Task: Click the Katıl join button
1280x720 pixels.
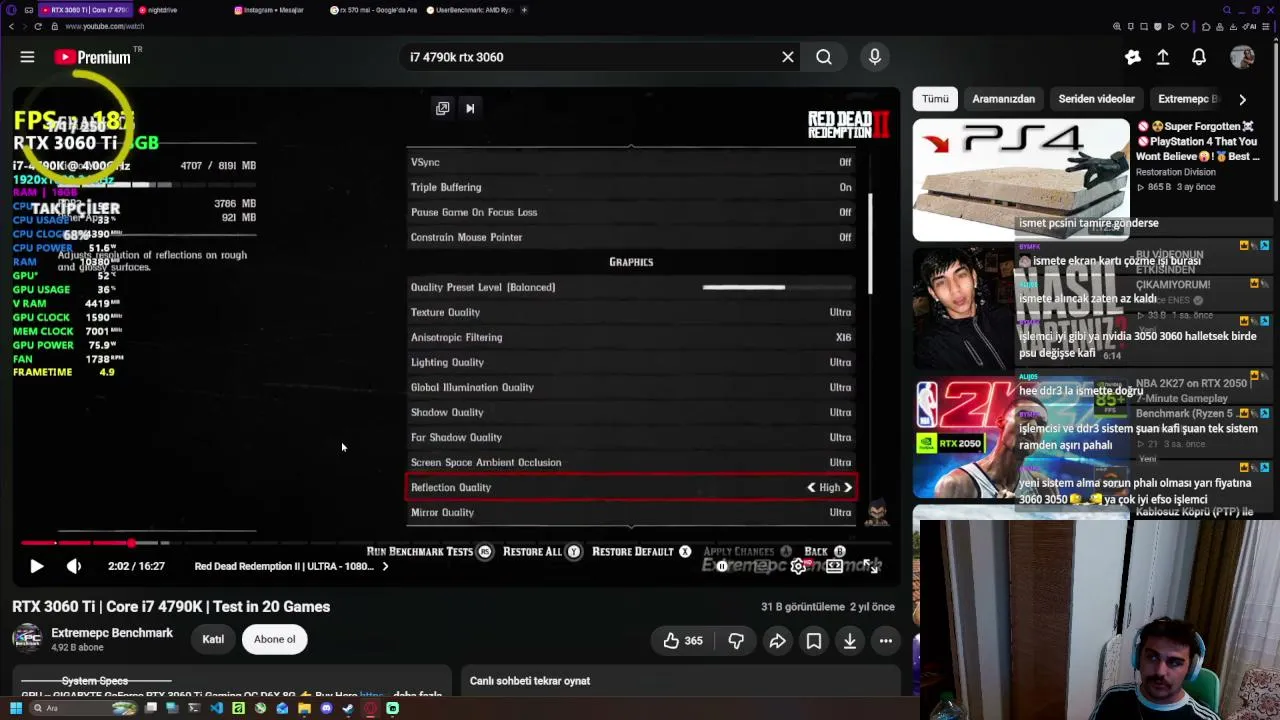Action: (x=213, y=639)
